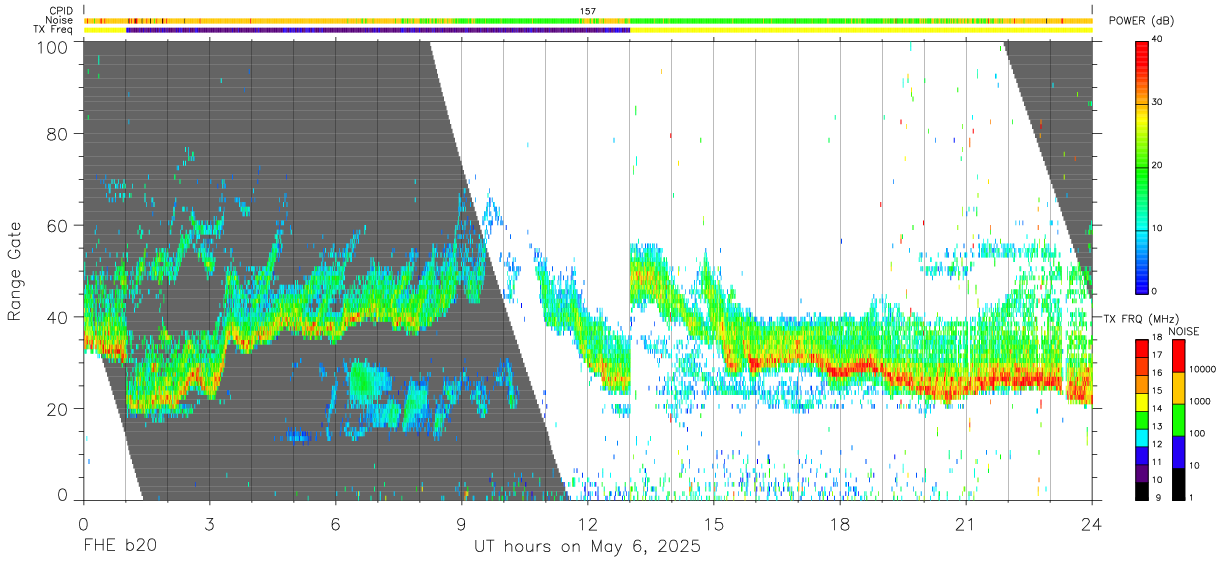
Task: Click the CPID label at top left
Action: (61, 11)
